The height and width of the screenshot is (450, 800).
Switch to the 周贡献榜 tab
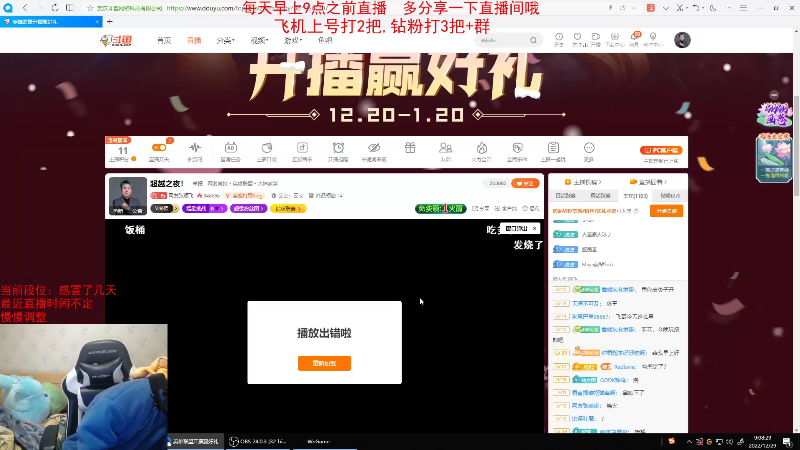tap(599, 196)
